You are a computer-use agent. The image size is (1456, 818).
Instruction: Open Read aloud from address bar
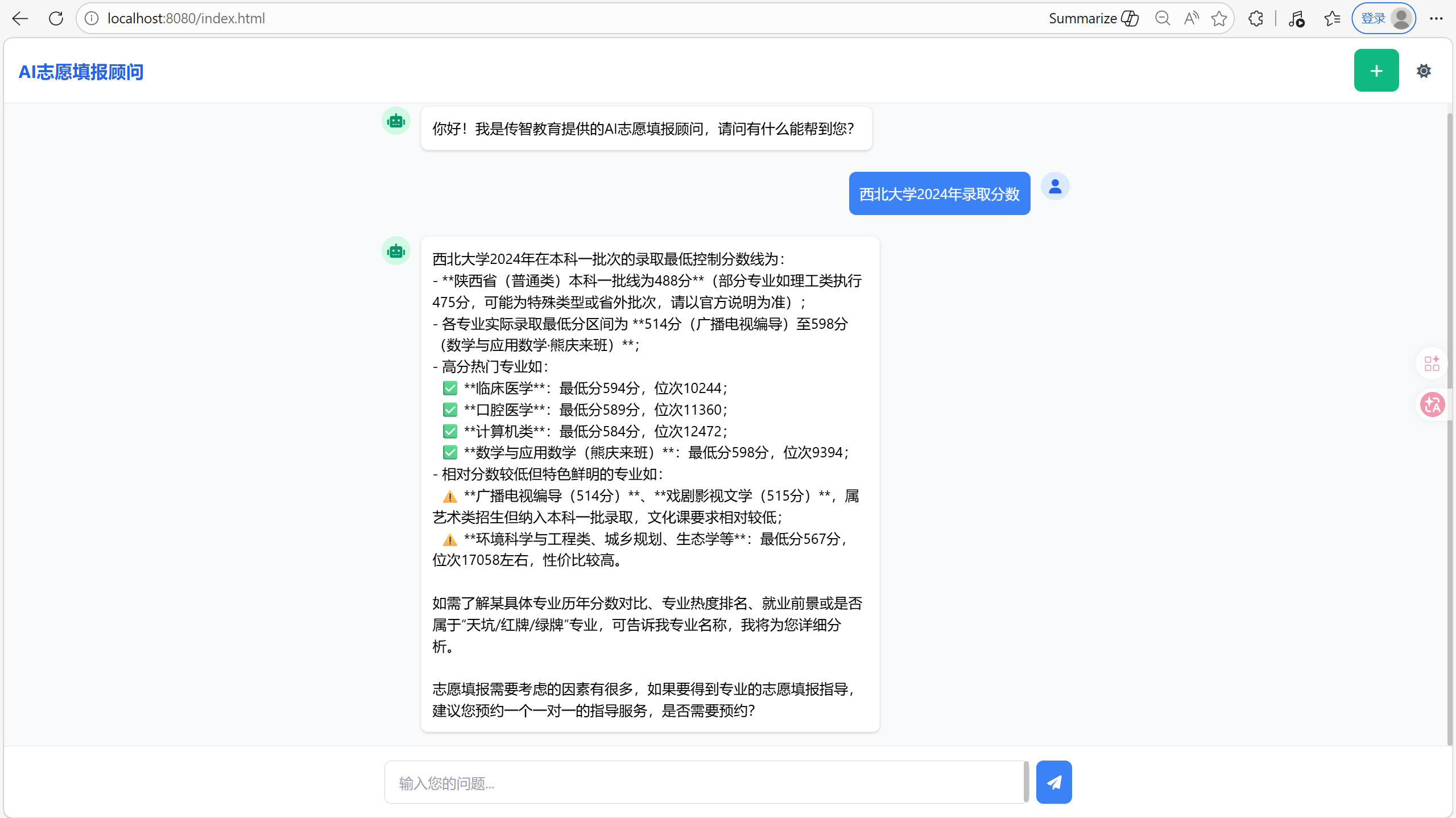pos(1191,18)
